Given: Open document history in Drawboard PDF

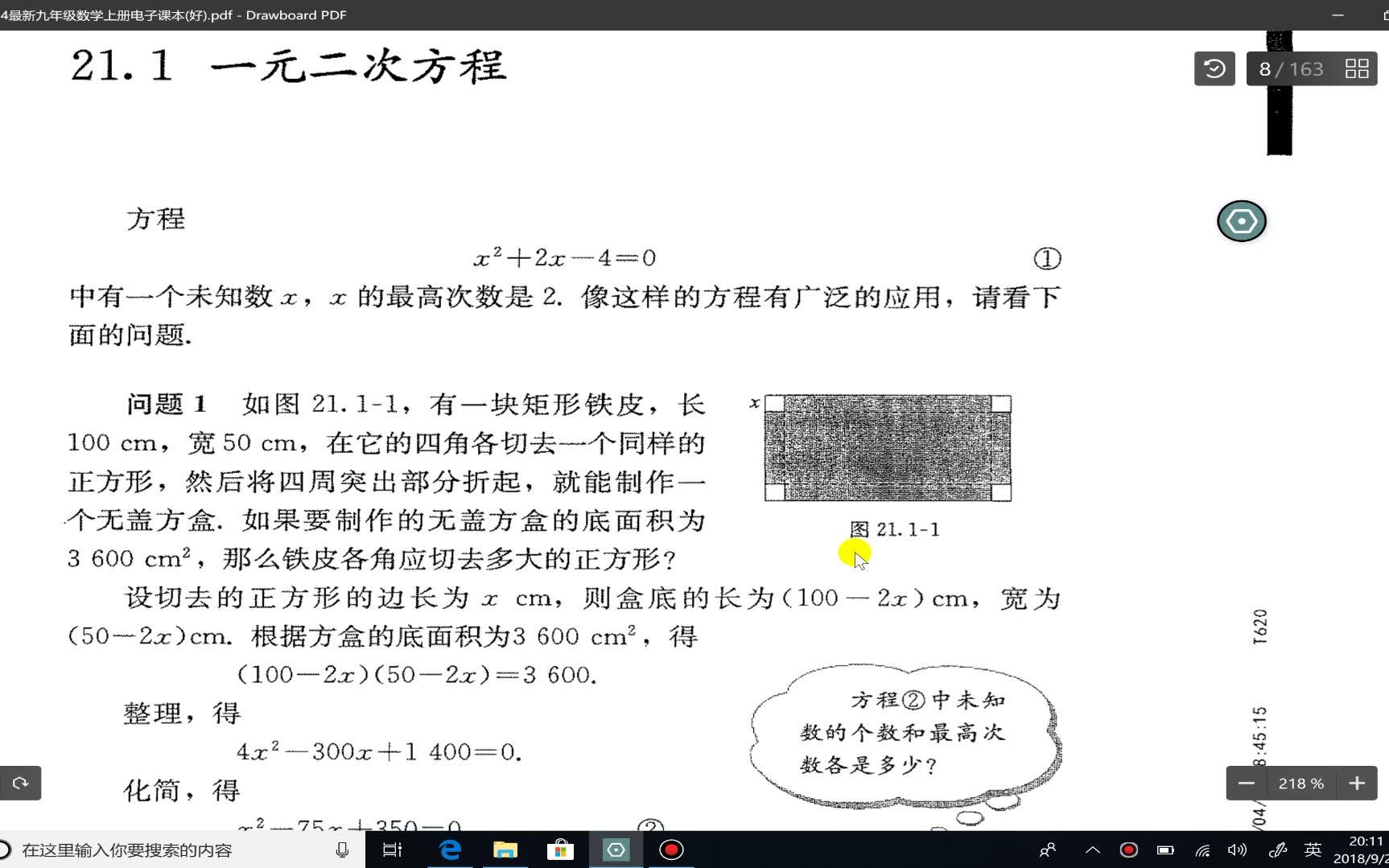Looking at the screenshot, I should click(x=1214, y=68).
